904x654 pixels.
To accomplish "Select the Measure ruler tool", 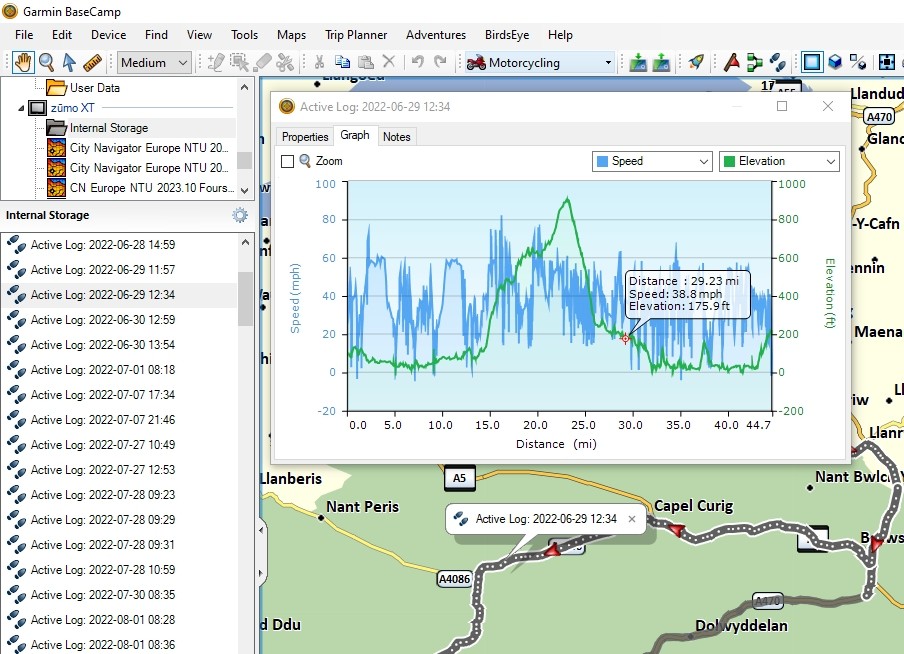I will [92, 62].
